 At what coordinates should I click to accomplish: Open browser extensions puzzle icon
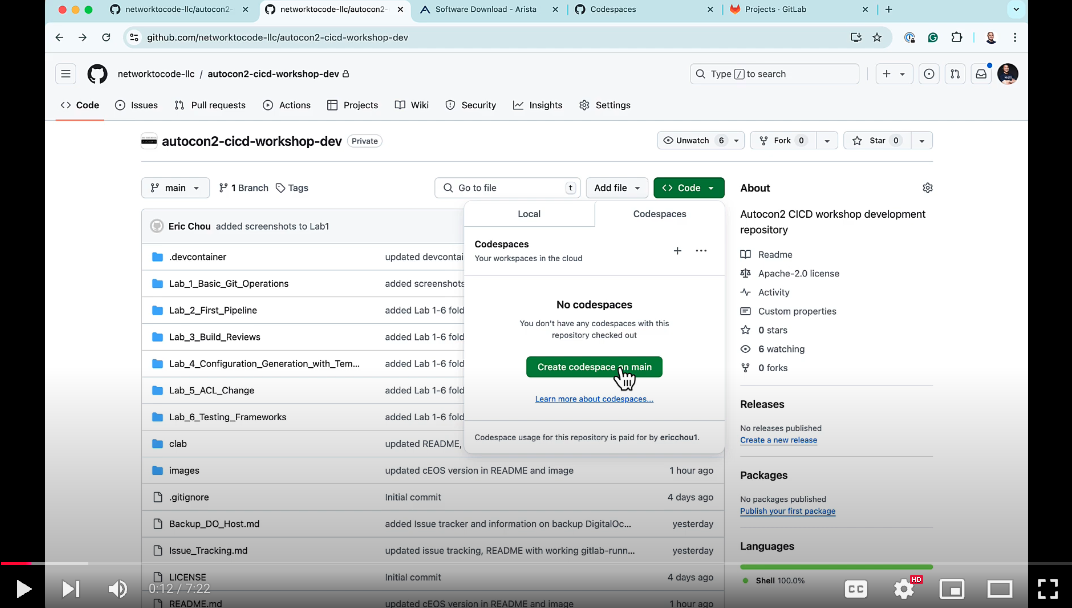[x=956, y=38]
